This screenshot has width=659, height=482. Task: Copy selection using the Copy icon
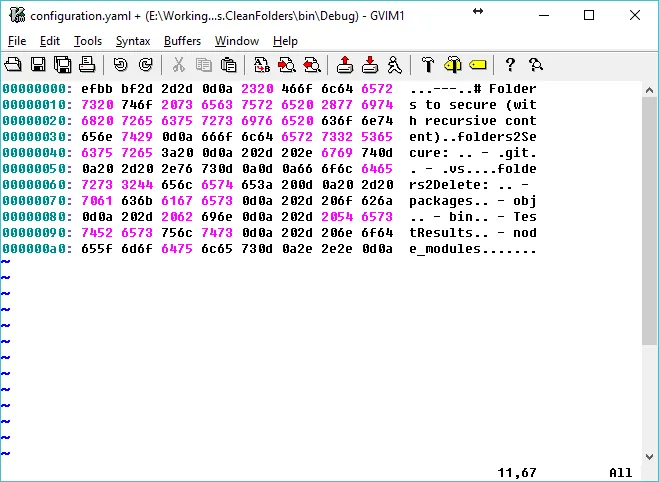pyautogui.click(x=203, y=65)
